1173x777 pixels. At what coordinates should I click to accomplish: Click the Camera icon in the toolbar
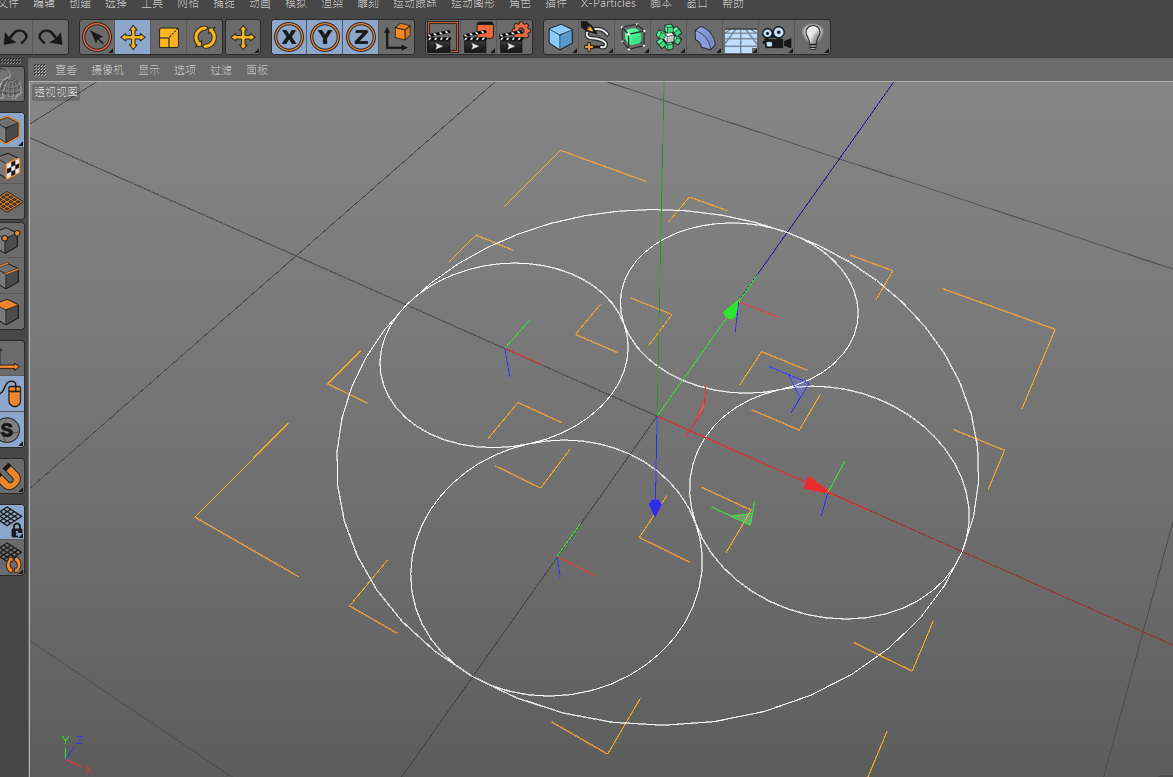(x=778, y=38)
